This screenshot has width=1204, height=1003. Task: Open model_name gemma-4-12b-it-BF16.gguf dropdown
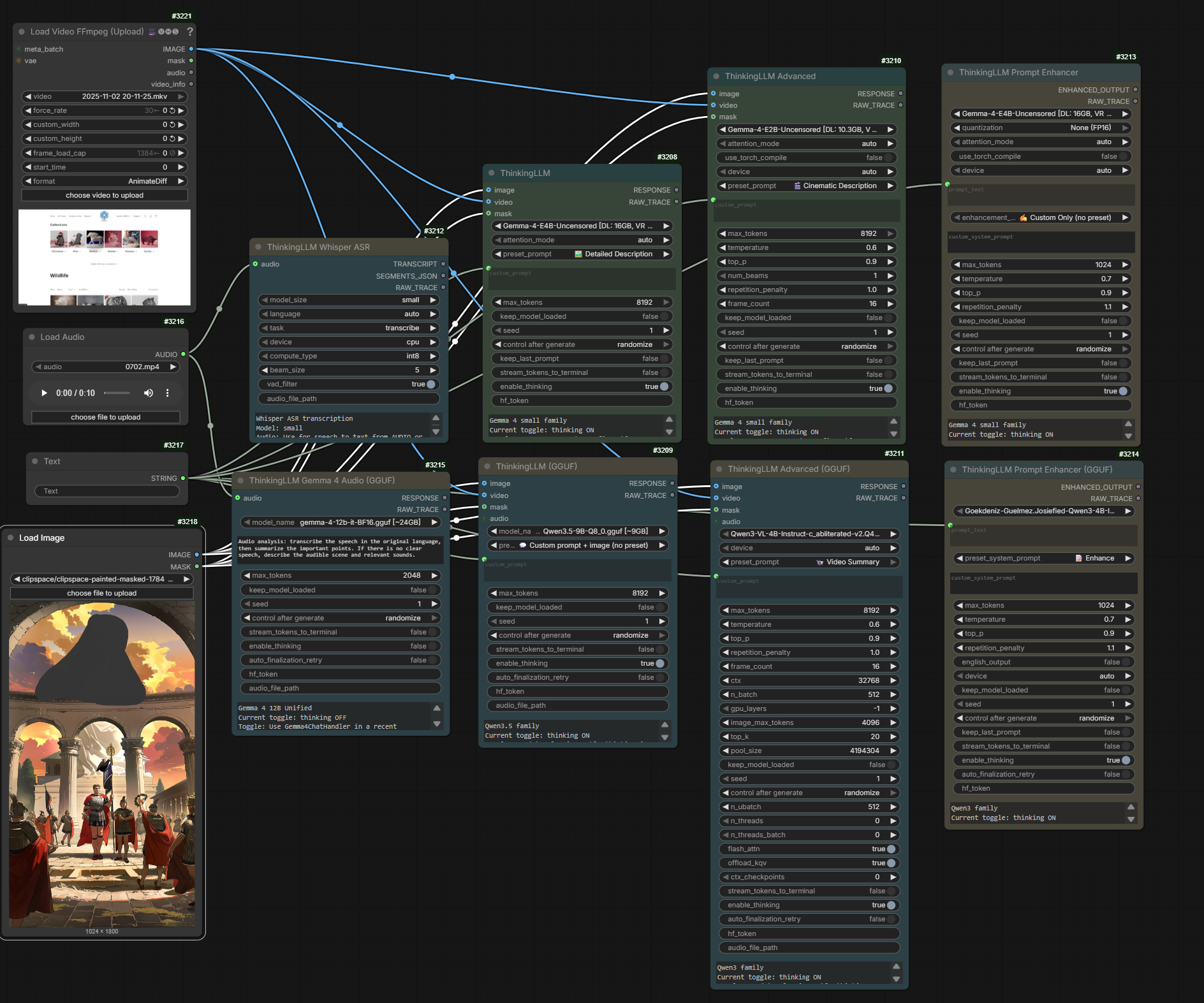click(341, 522)
